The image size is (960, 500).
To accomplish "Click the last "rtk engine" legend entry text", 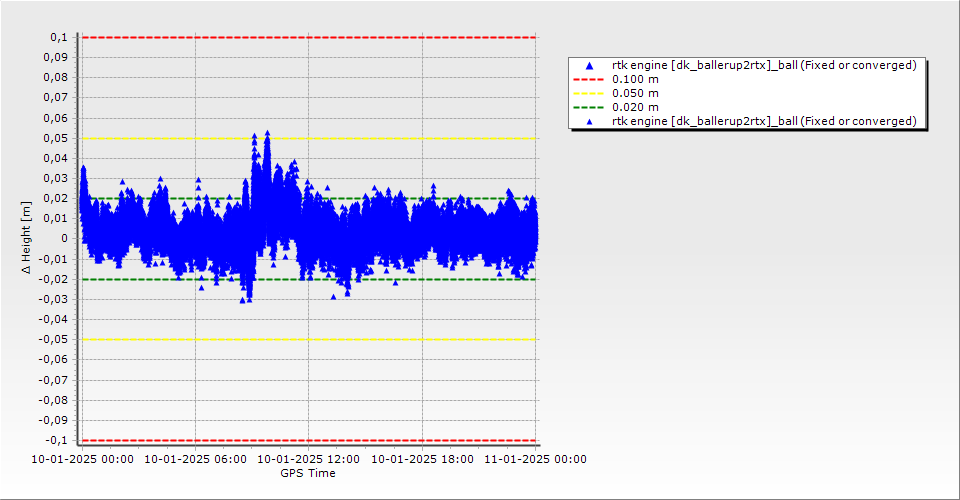I will tap(764, 121).
